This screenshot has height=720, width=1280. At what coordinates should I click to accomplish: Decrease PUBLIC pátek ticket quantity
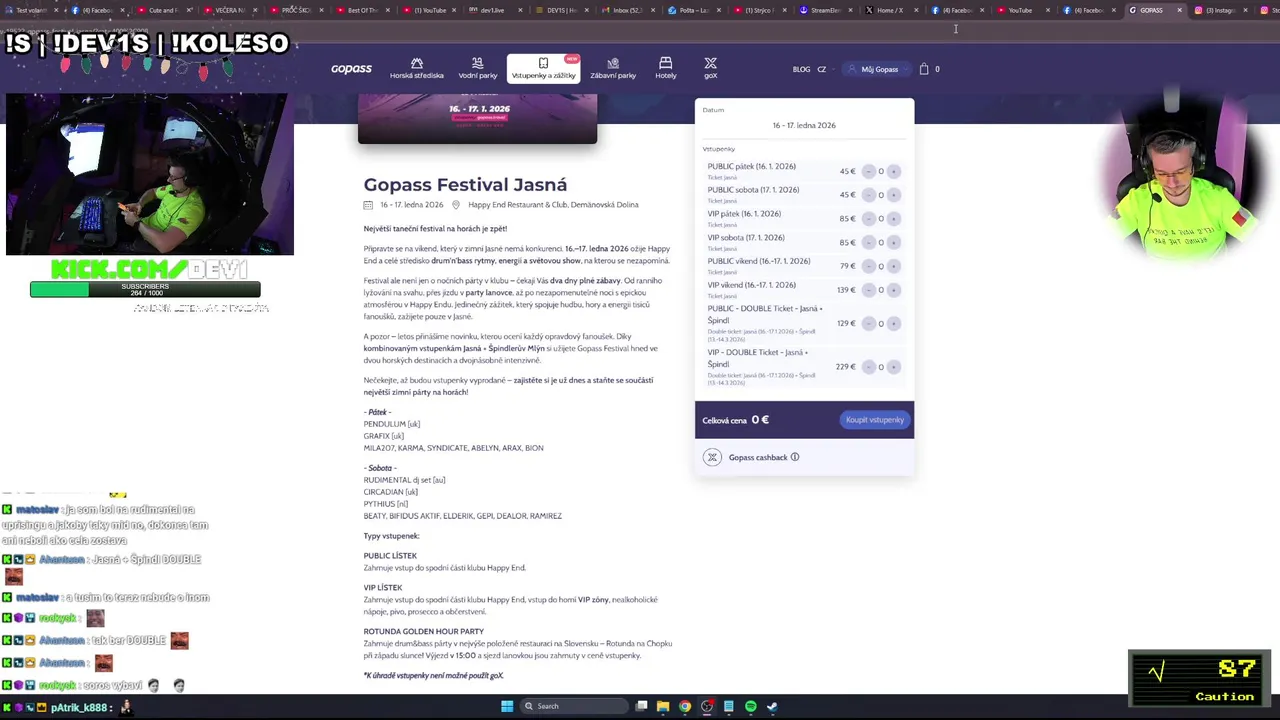click(x=868, y=171)
